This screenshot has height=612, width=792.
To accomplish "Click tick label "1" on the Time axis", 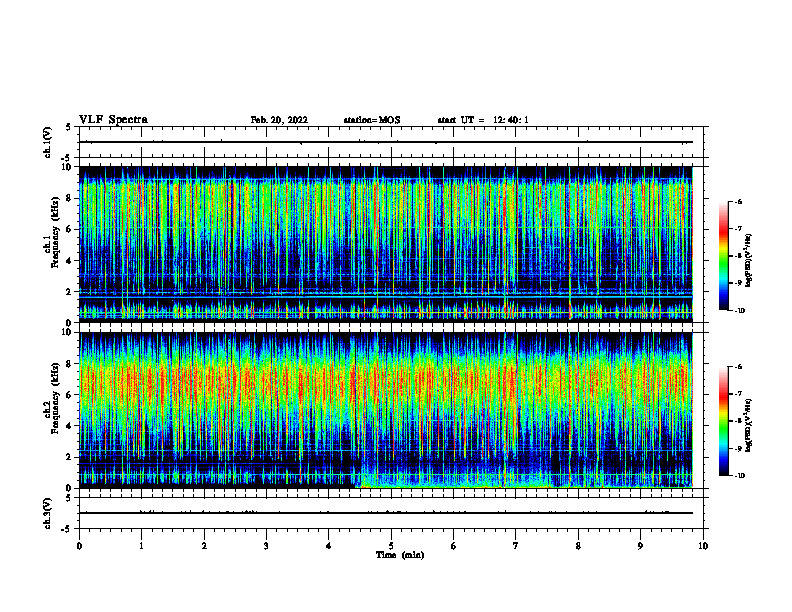I will [x=141, y=546].
